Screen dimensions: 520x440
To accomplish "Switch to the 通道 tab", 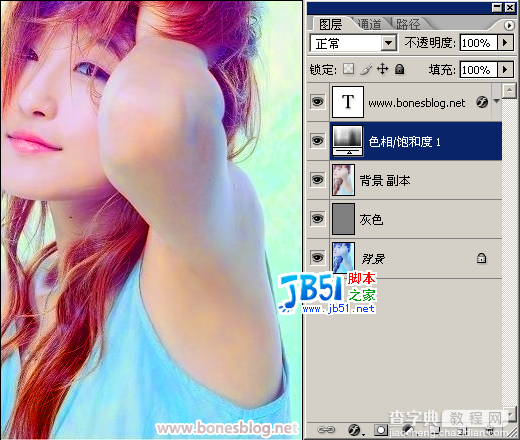I will click(369, 24).
